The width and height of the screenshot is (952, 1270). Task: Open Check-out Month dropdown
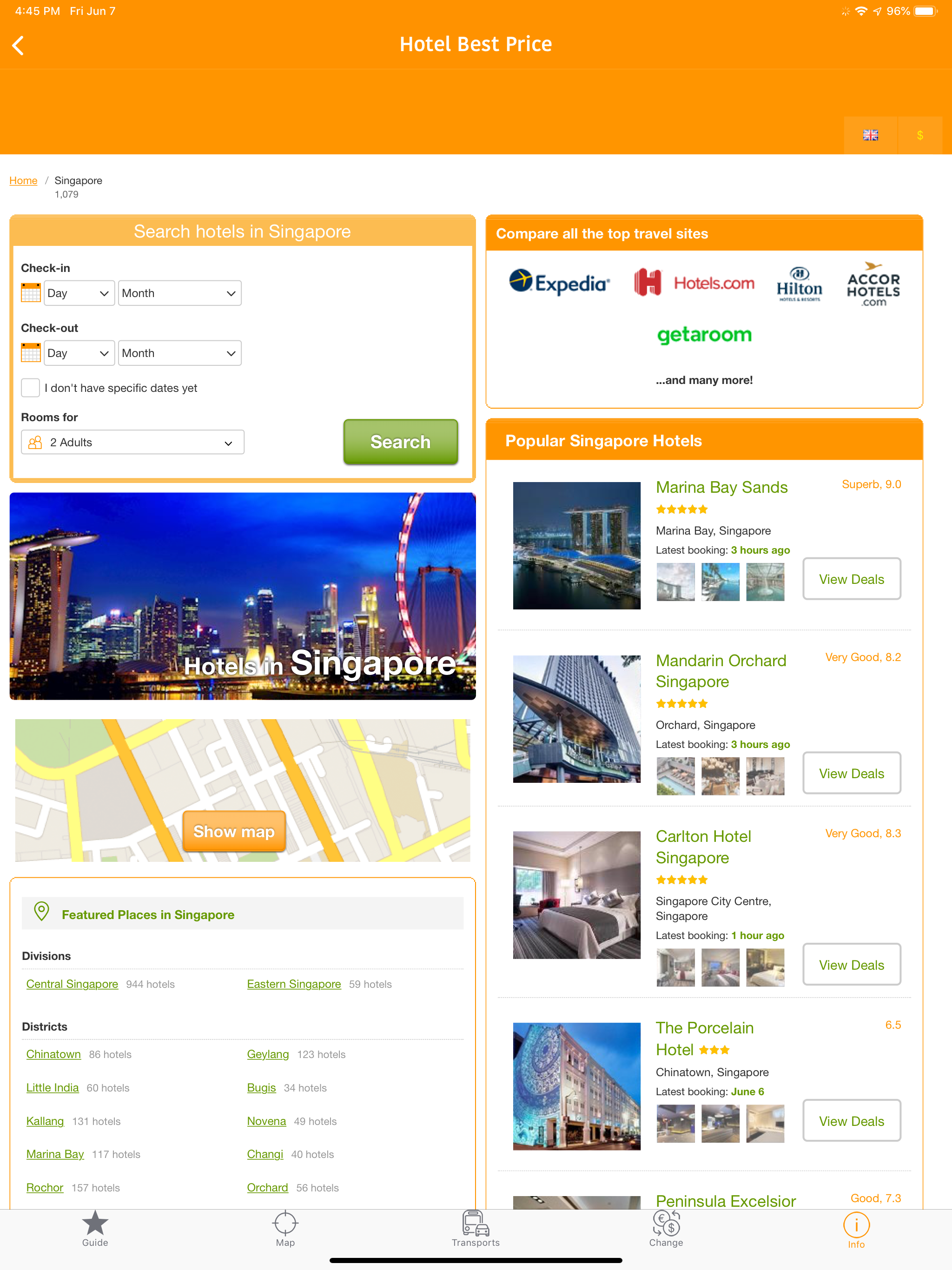[x=180, y=353]
